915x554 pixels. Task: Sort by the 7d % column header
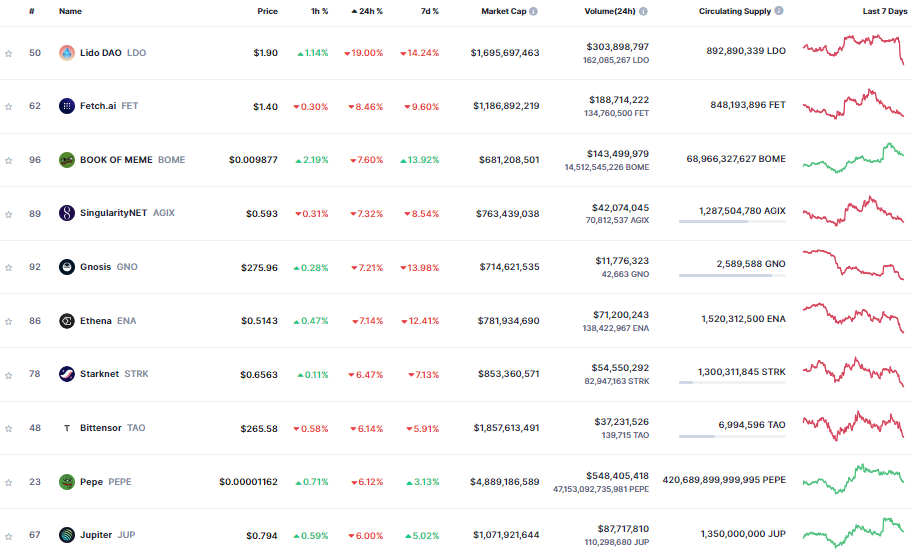point(429,11)
